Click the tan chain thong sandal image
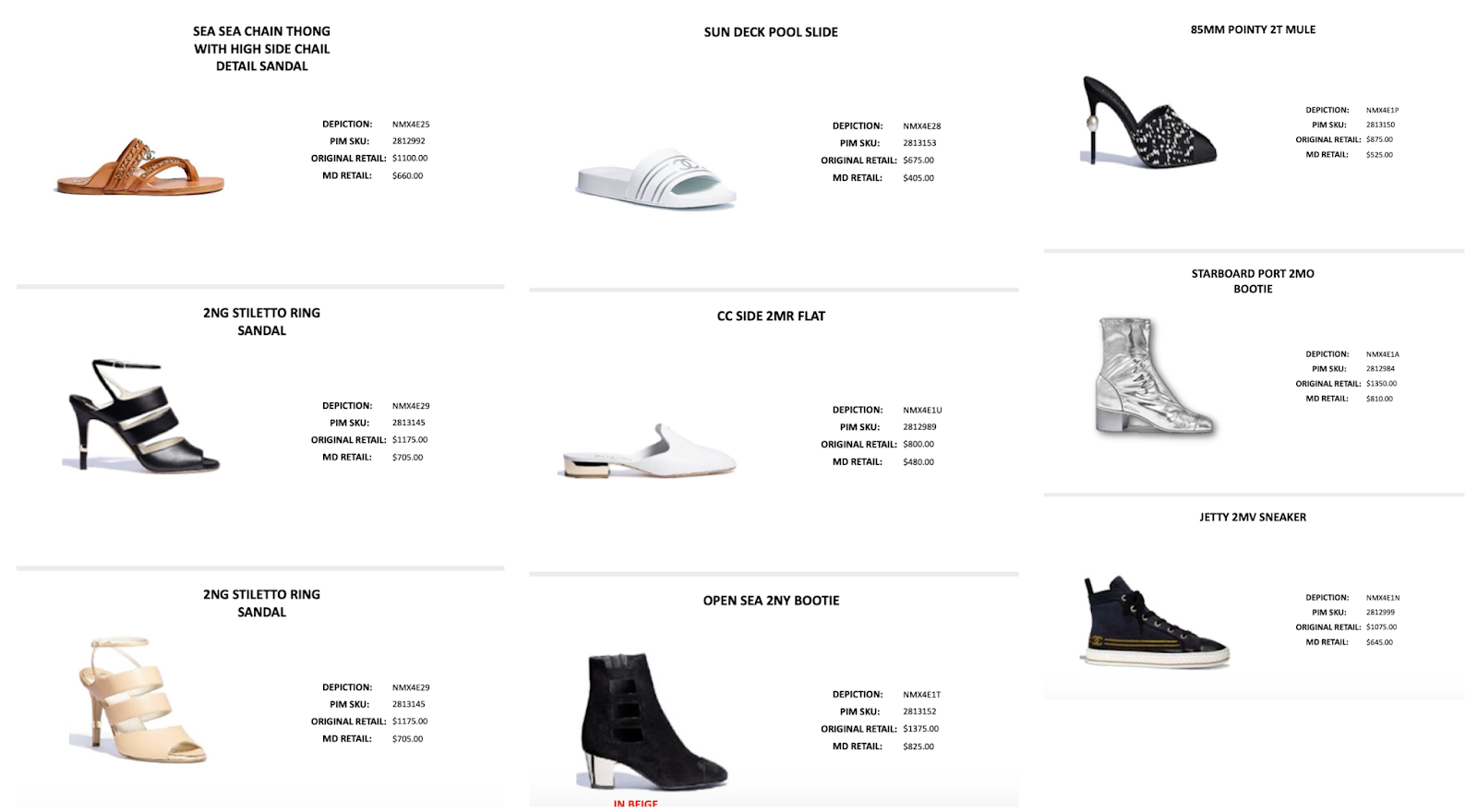 (139, 166)
